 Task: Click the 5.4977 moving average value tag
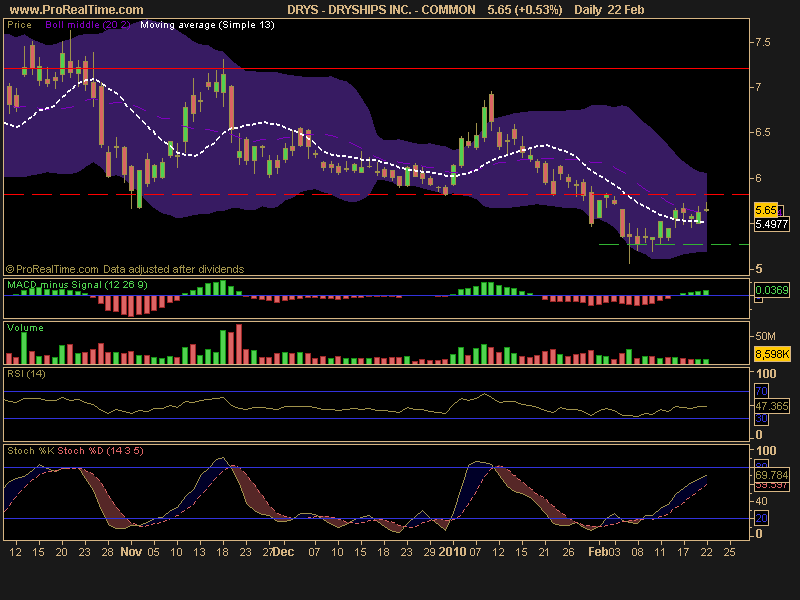point(772,224)
